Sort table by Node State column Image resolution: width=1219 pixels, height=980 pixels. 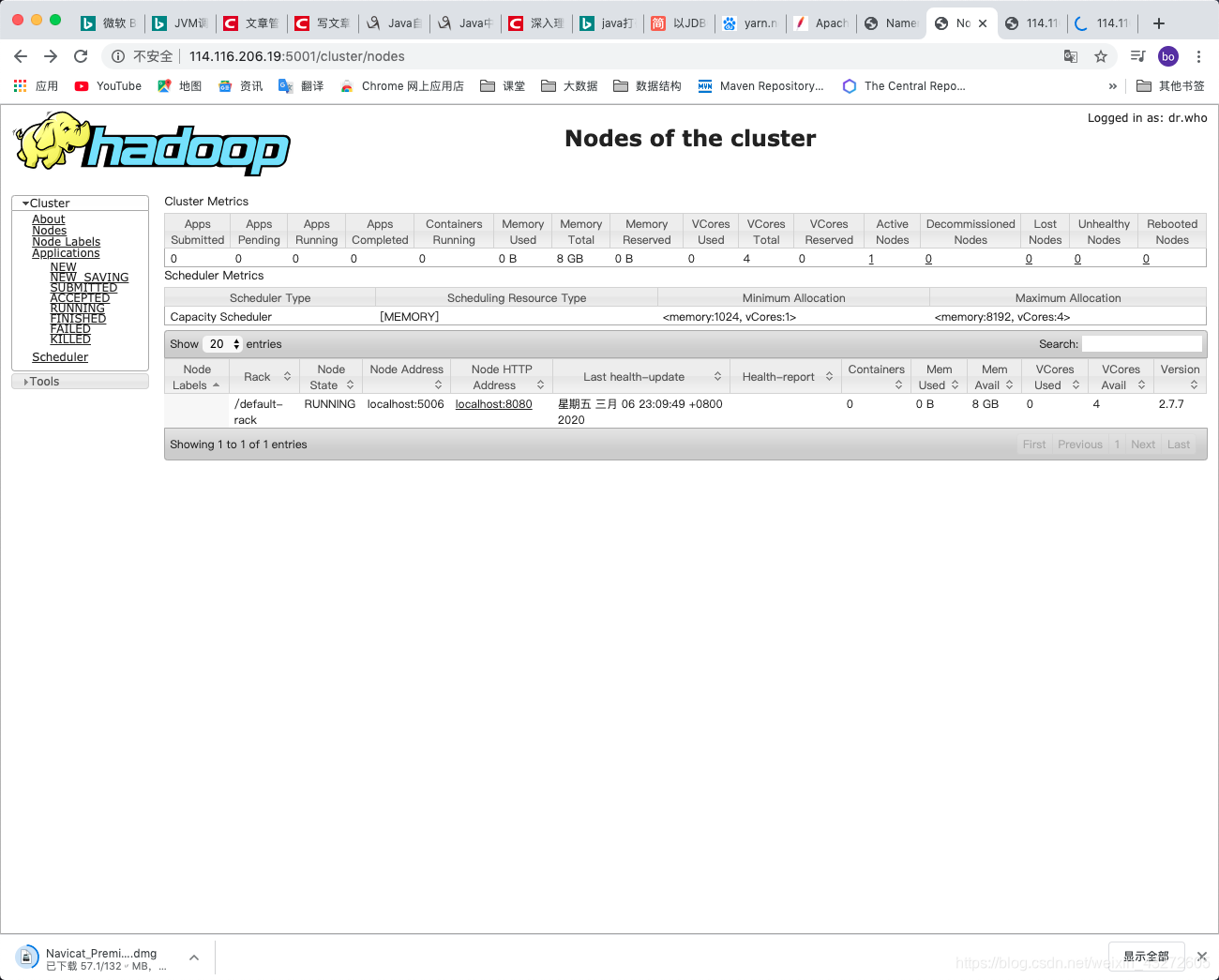coord(330,377)
